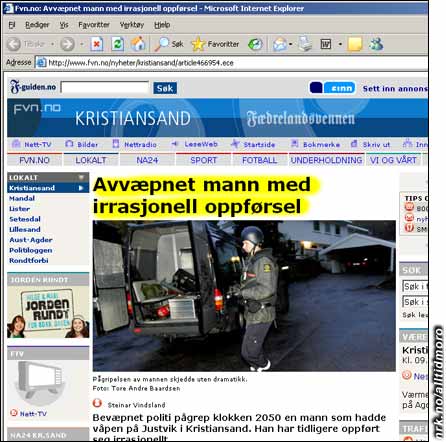
Task: Click the LeseWeb icon link
Action: (175, 144)
